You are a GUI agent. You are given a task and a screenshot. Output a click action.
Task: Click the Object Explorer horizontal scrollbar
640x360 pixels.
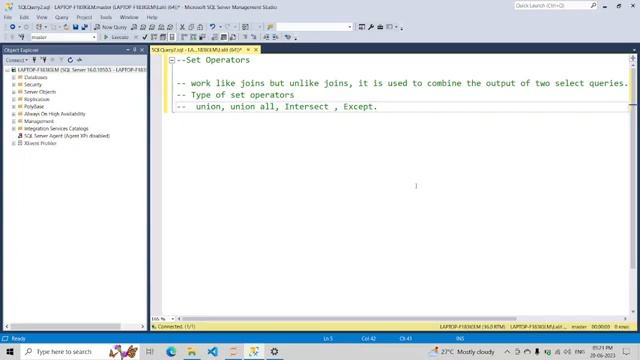[65, 327]
